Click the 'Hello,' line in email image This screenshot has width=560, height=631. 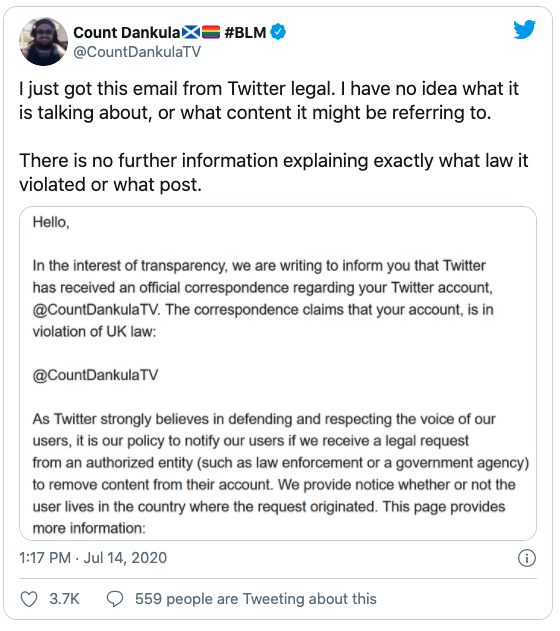pos(51,222)
